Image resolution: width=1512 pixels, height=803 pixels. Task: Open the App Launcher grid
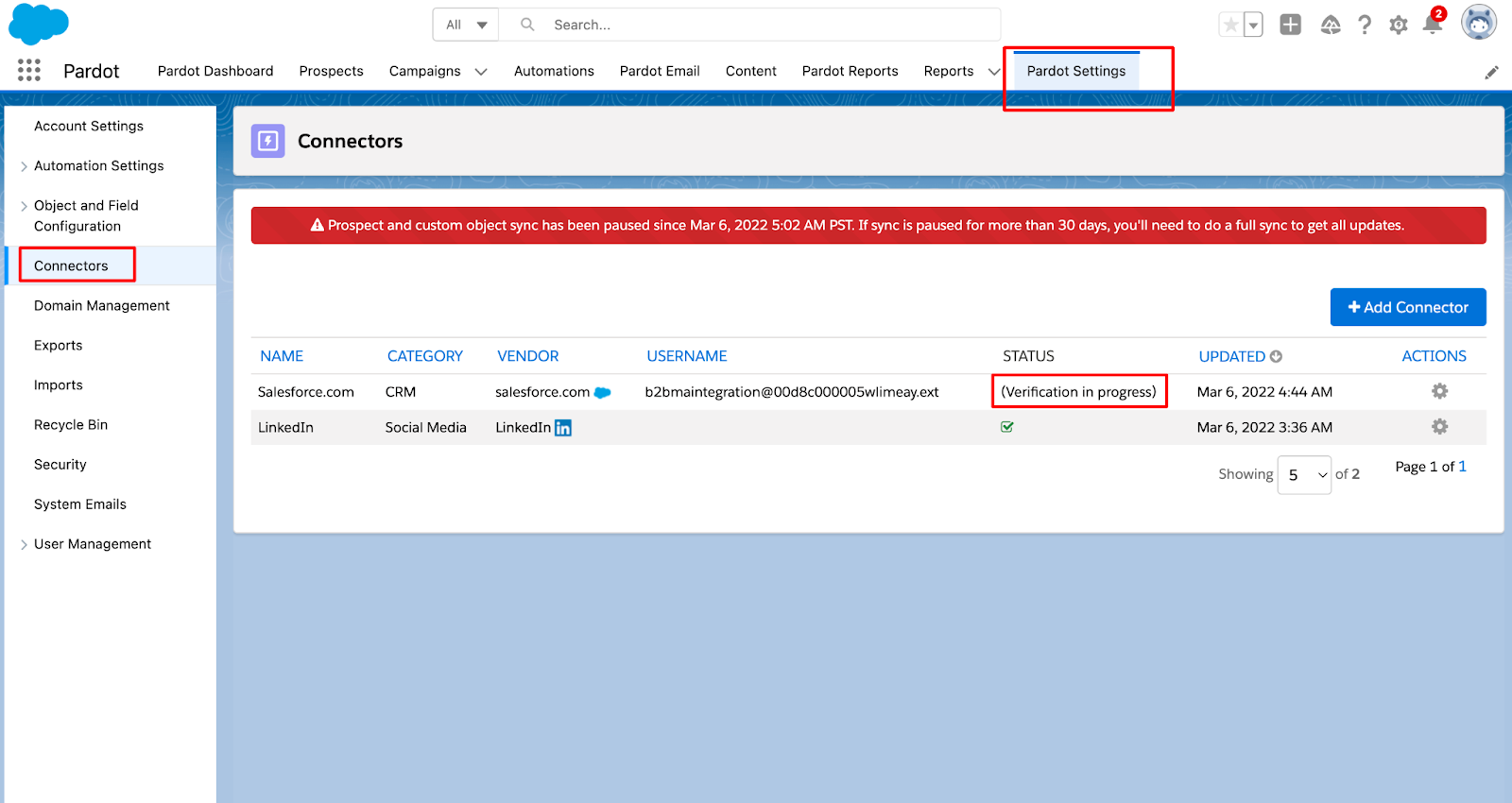[29, 70]
